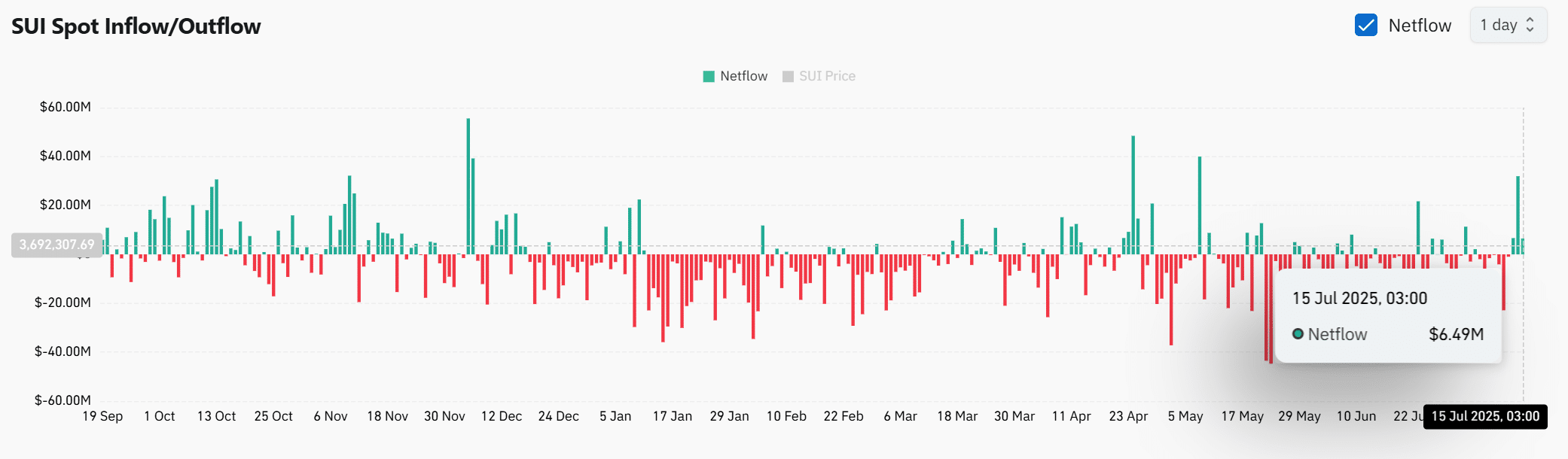
Task: Uncheck the Netflow checkbox
Action: tap(1365, 25)
